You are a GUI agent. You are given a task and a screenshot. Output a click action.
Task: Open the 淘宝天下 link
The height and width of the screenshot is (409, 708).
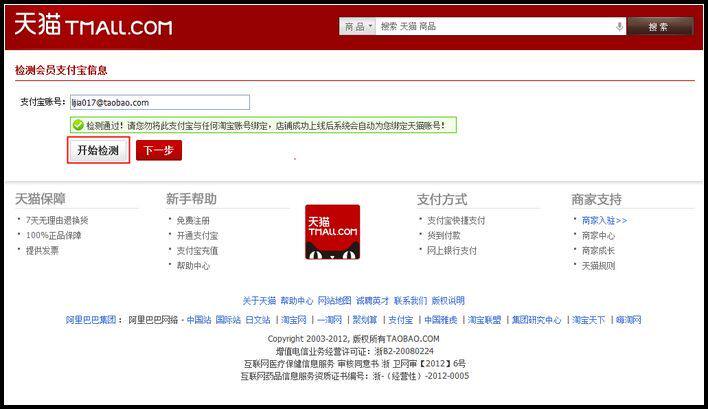[588, 320]
